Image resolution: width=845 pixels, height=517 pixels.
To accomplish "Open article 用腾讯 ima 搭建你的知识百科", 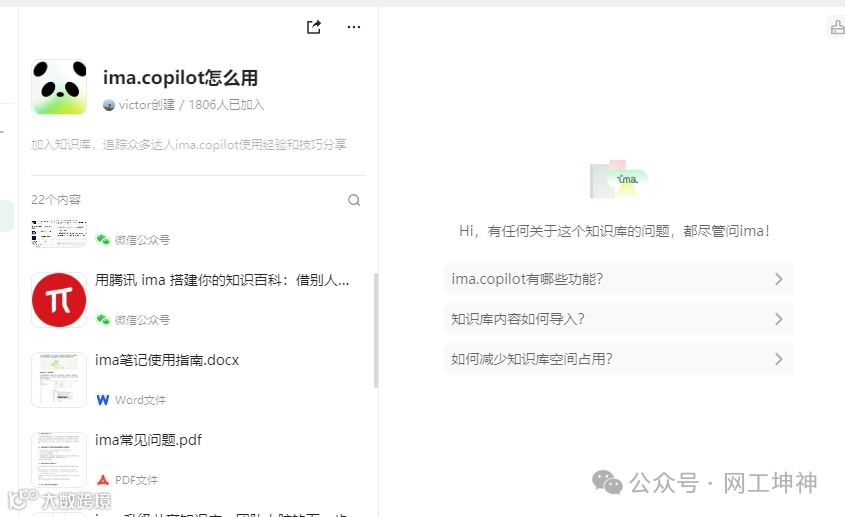I will 222,280.
